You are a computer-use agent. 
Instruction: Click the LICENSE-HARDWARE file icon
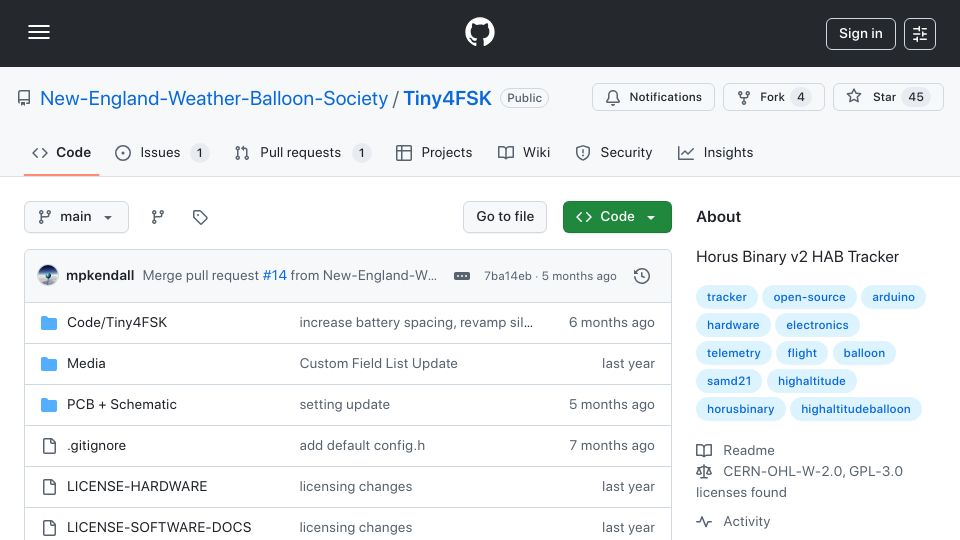[x=49, y=487]
